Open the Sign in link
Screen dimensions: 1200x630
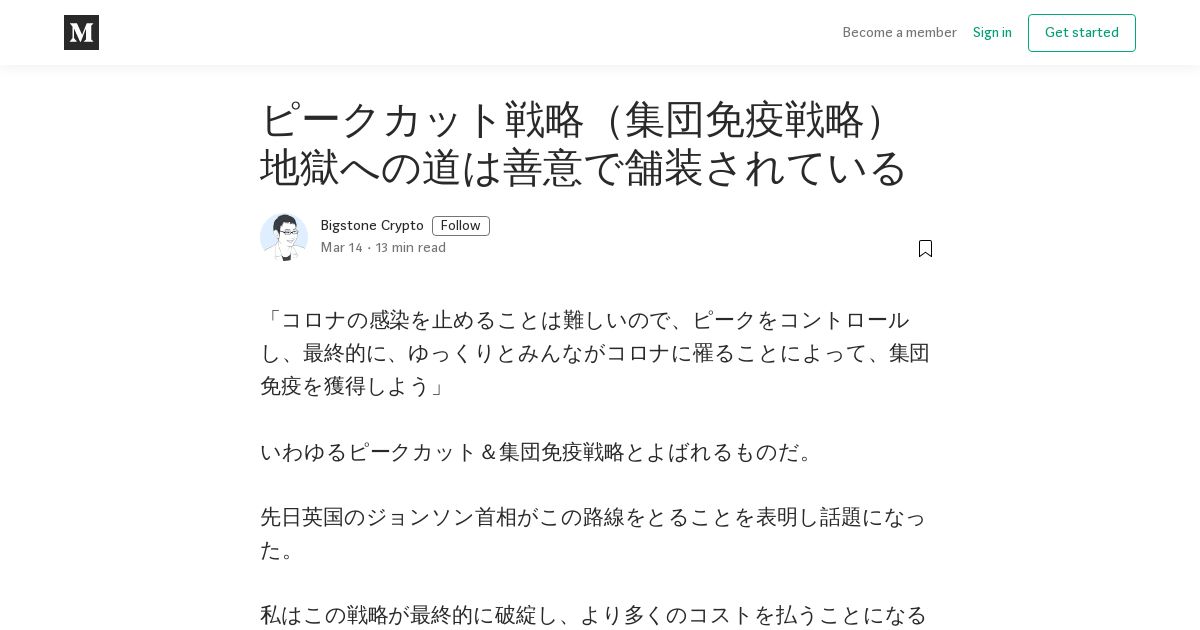click(x=992, y=33)
